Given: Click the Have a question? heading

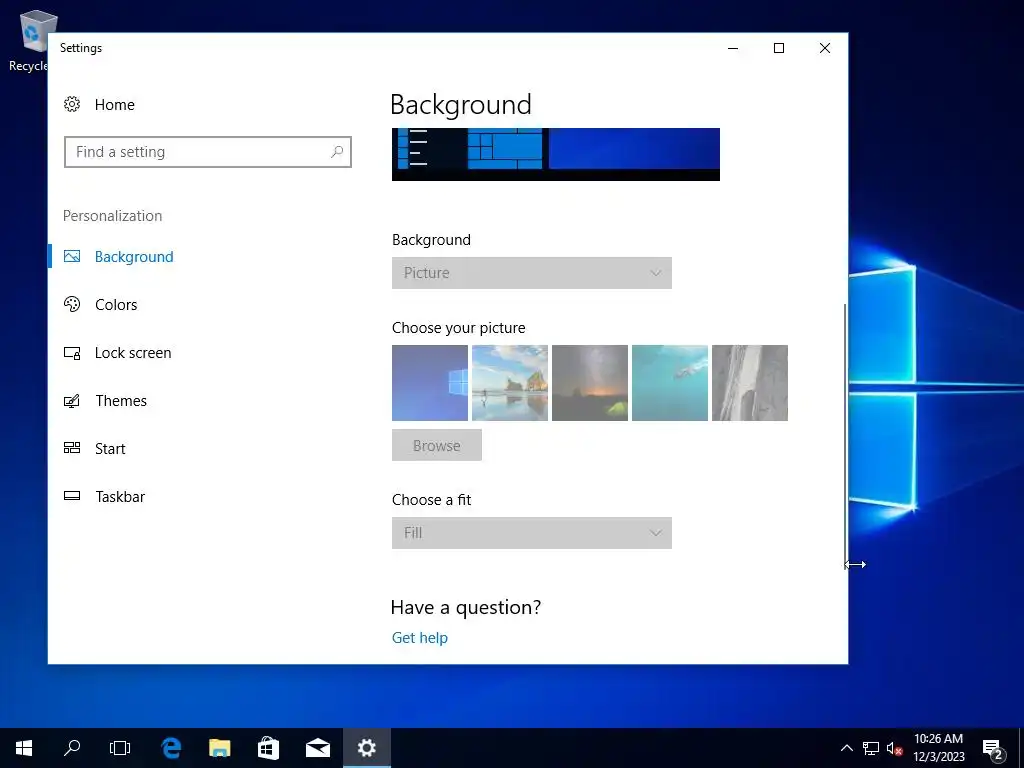Looking at the screenshot, I should click(x=466, y=607).
